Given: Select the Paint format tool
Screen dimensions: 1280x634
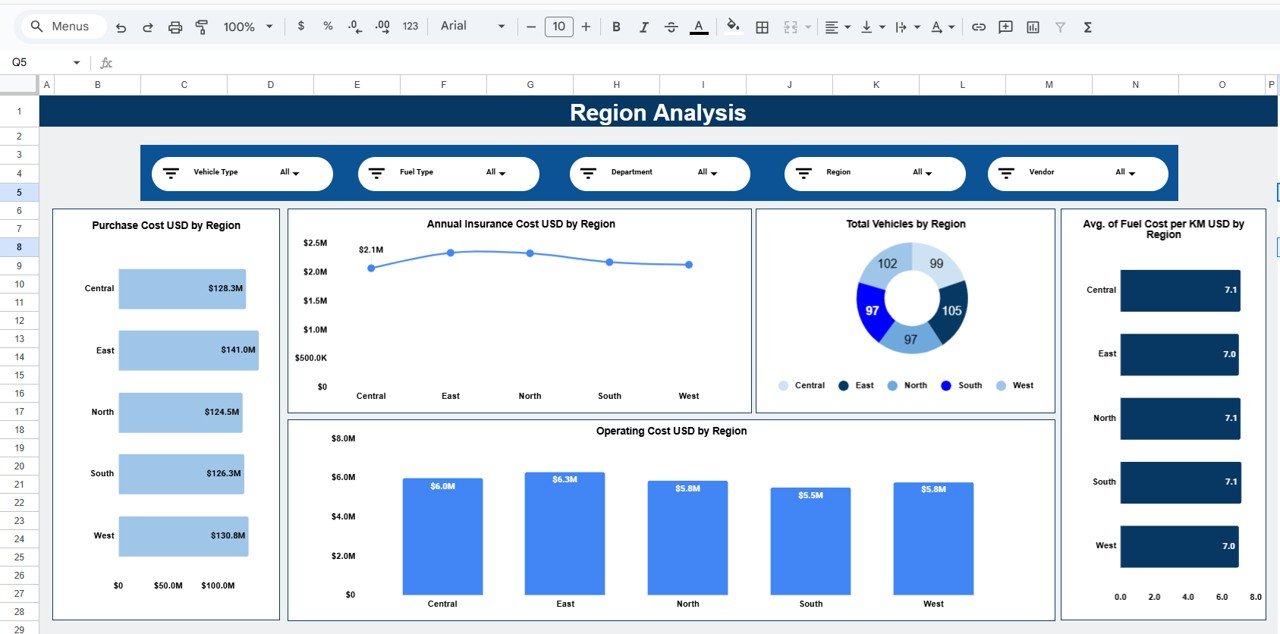Looking at the screenshot, I should pos(201,27).
